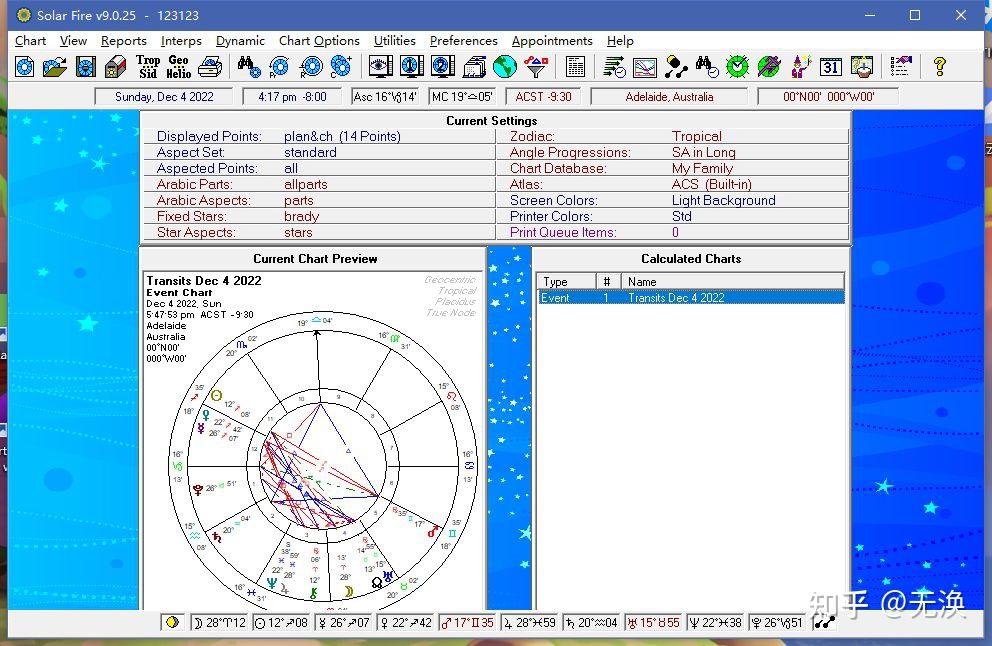Image resolution: width=992 pixels, height=646 pixels.
Task: Click the date field Sunday, Dec 4 2022
Action: (164, 97)
